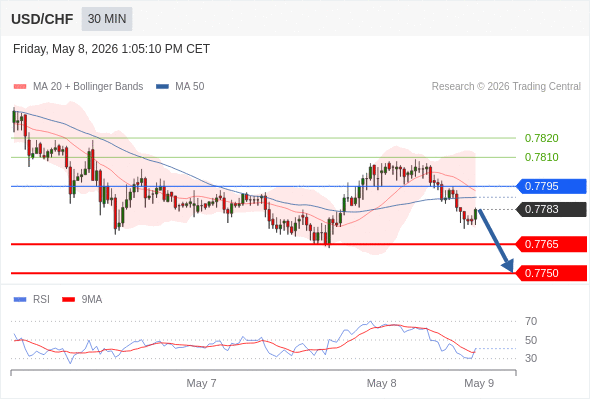Click the 30 MIN timeframe button
Viewport: 590px width, 400px height.
pos(107,19)
